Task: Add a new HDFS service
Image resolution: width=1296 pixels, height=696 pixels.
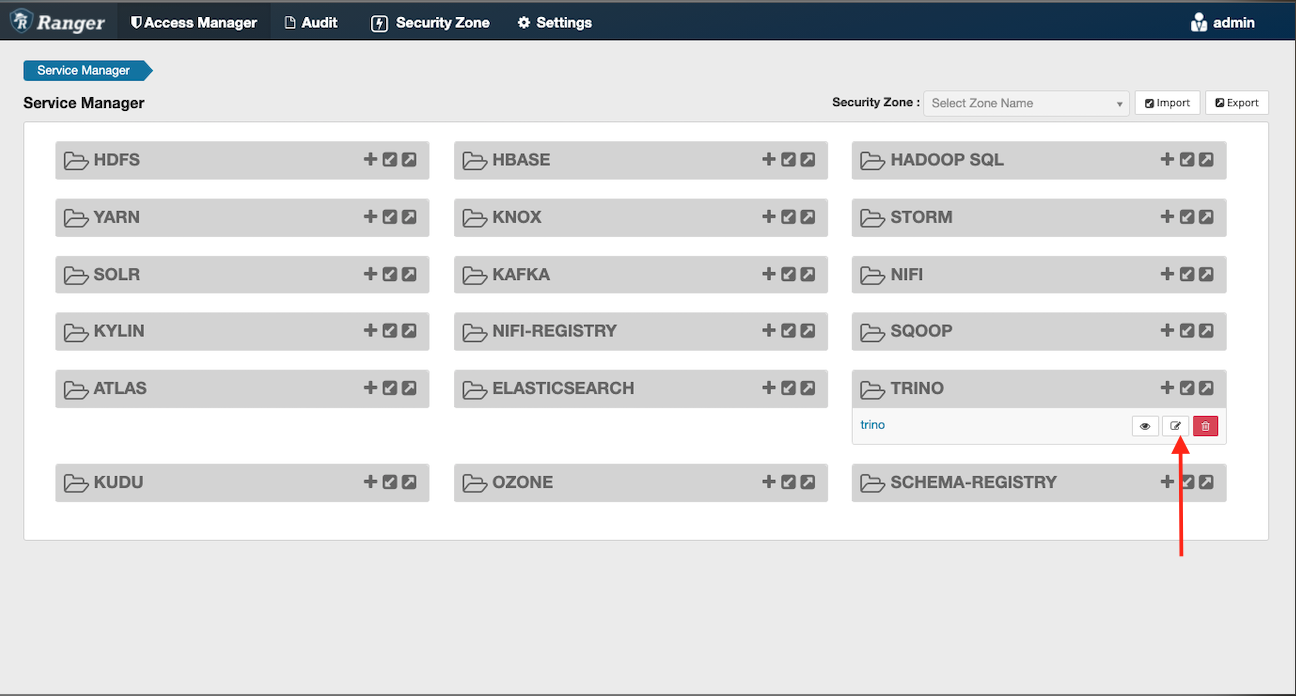Action: (x=370, y=160)
